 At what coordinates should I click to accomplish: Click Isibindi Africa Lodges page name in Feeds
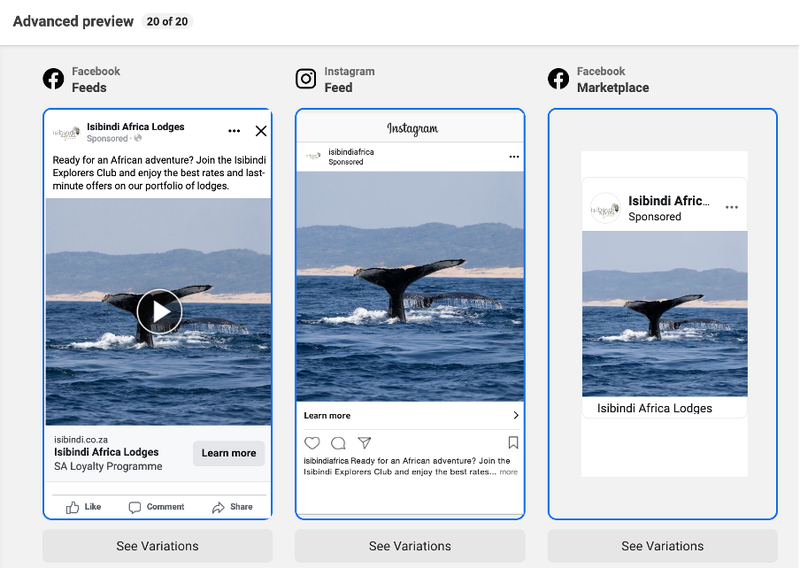click(136, 127)
